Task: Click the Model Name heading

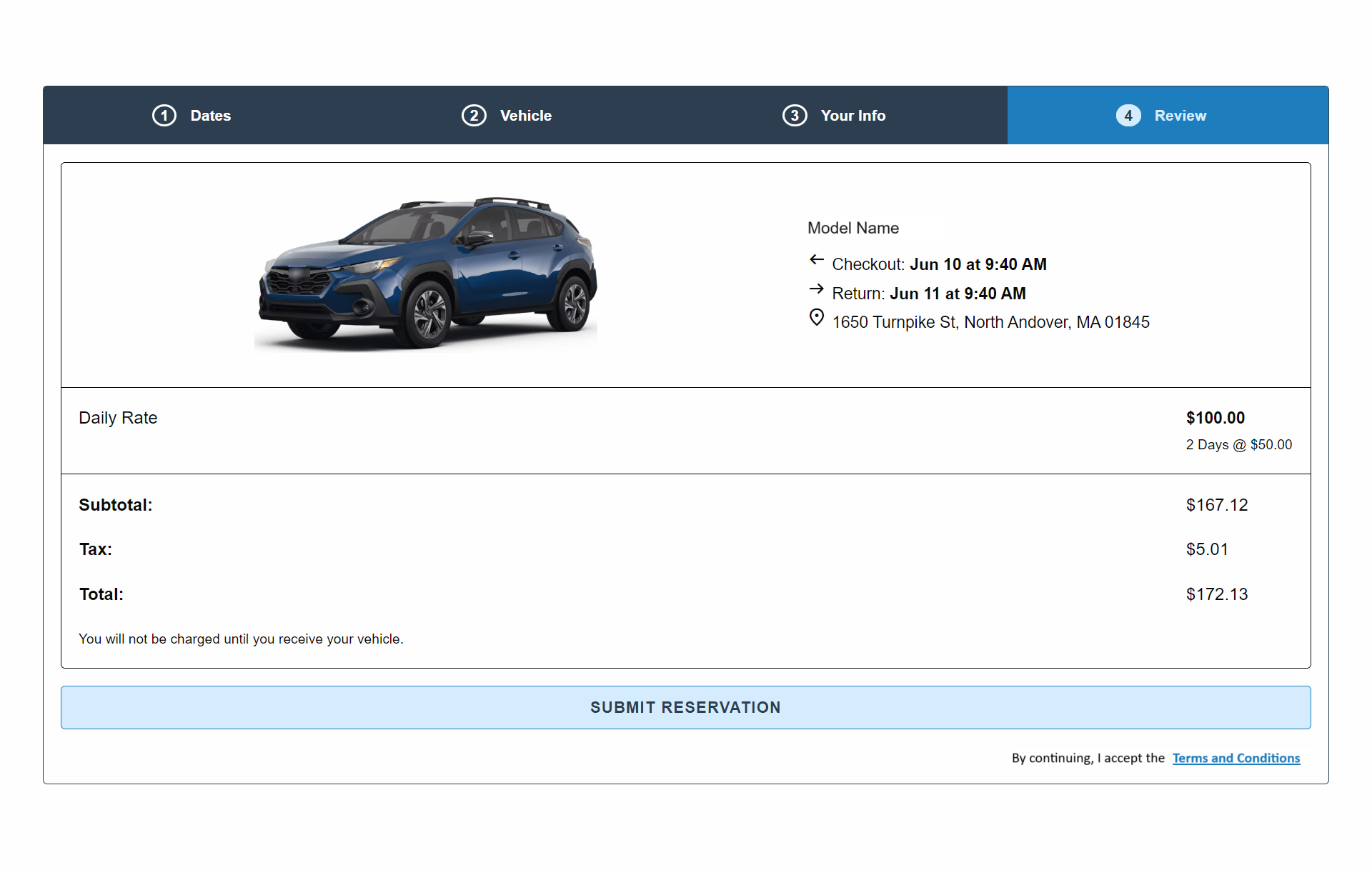Action: pyautogui.click(x=853, y=228)
